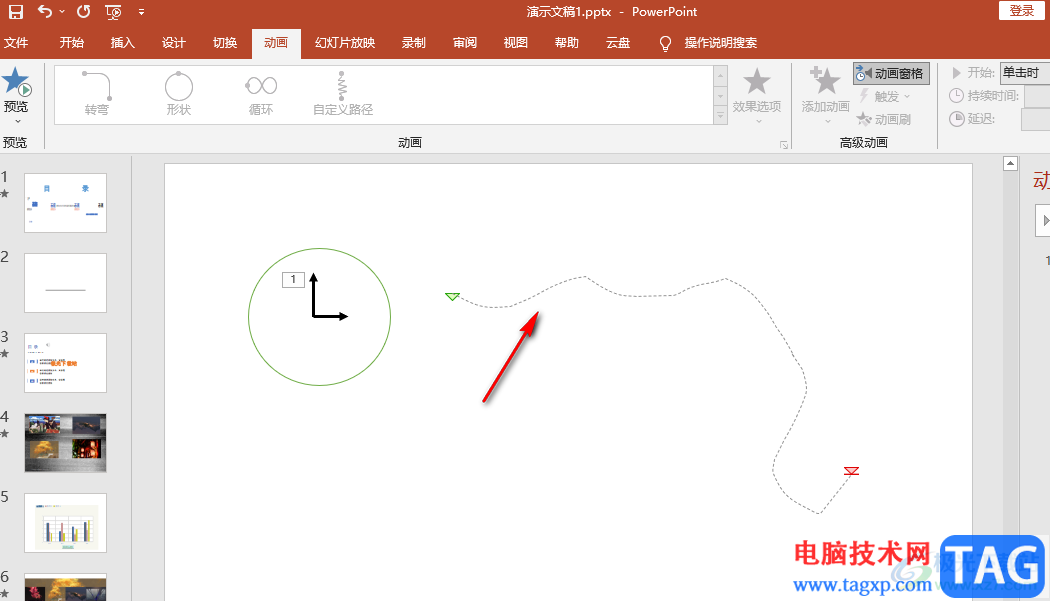The image size is (1050, 601).
Task: Open the 动画 group dialog launcher
Action: [x=783, y=144]
